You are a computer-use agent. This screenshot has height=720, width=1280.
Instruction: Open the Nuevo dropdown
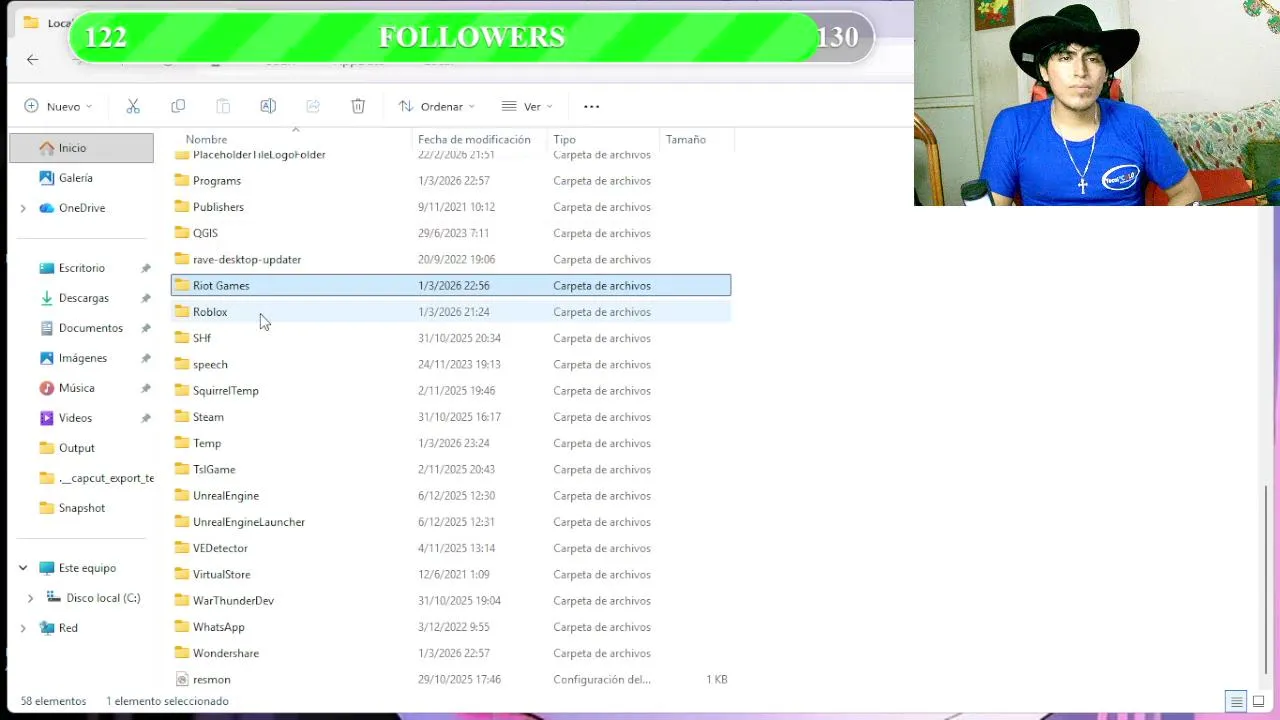[58, 106]
